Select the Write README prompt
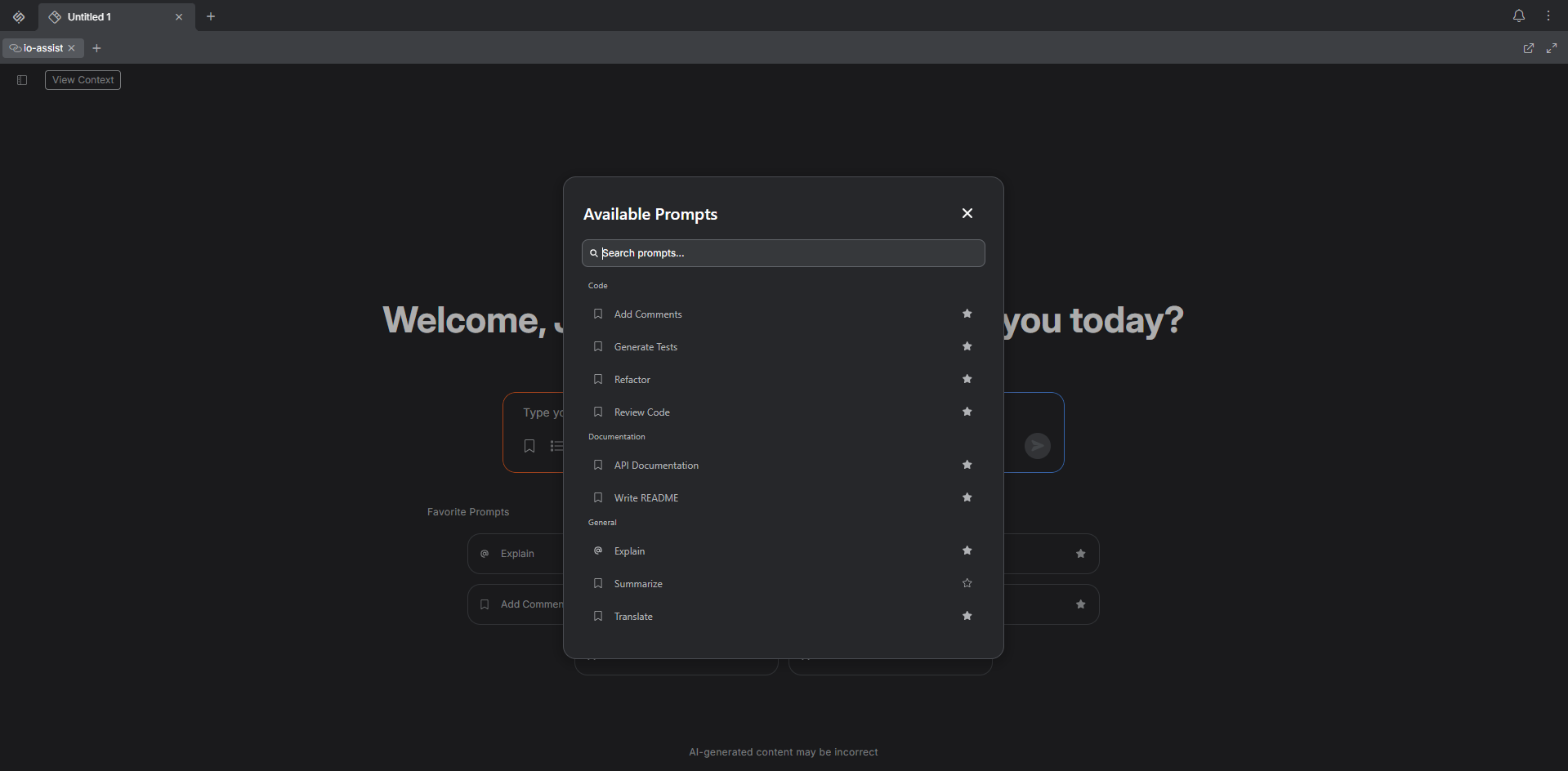This screenshot has height=771, width=1568. point(783,498)
